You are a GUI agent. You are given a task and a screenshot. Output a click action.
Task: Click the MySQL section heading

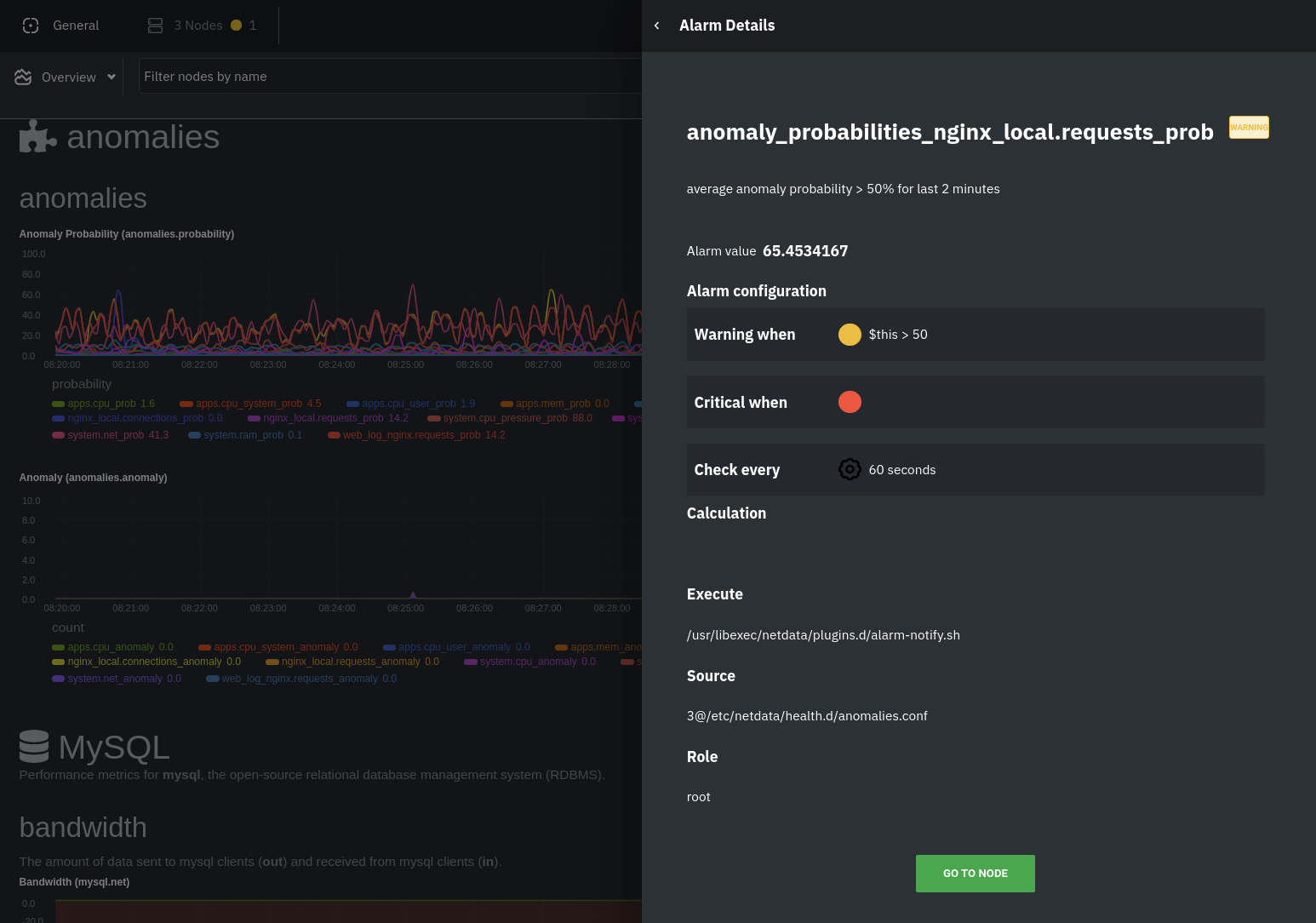click(114, 748)
